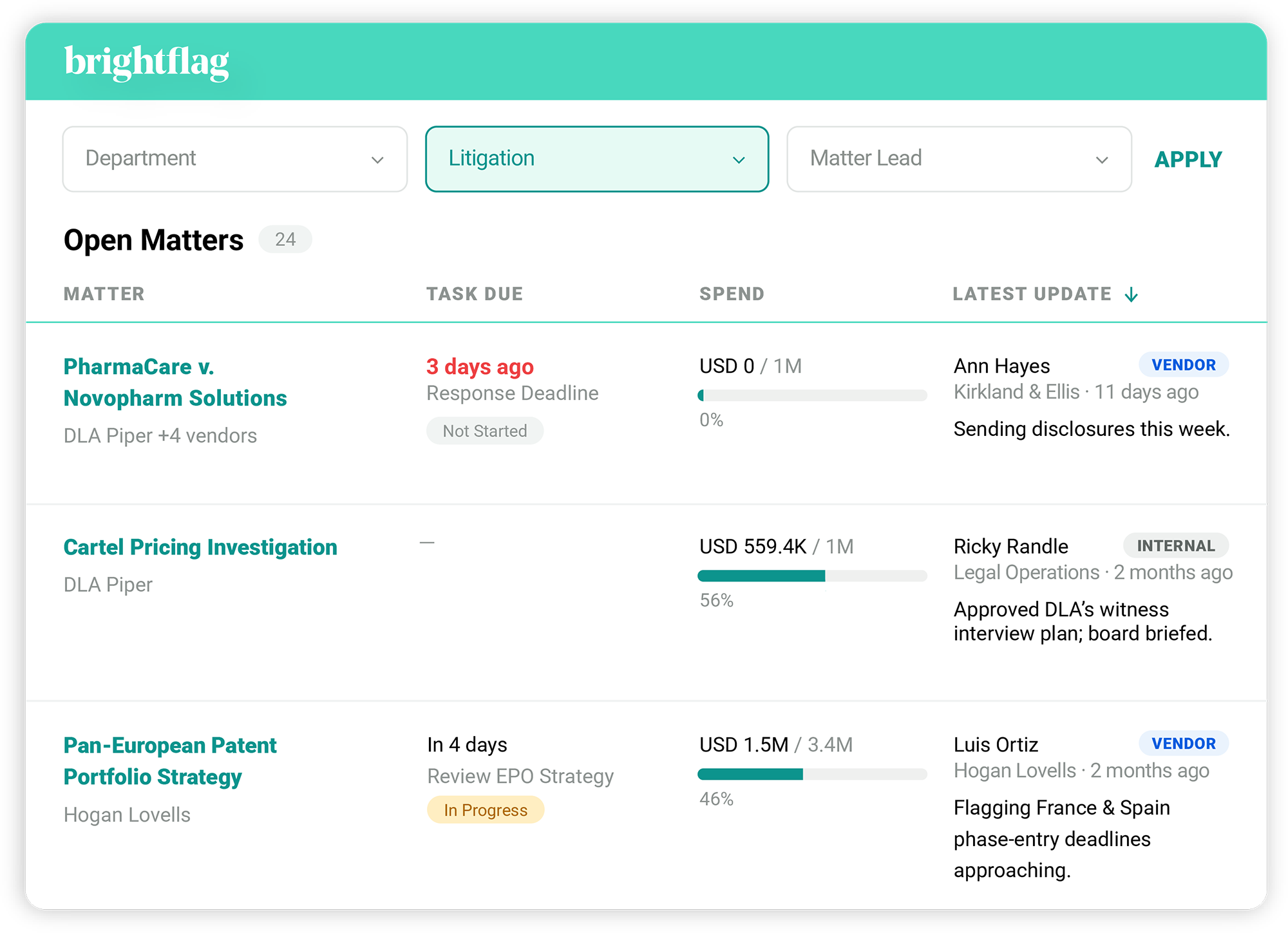
Task: Click the update about France & Spain deadlines
Action: (1062, 839)
